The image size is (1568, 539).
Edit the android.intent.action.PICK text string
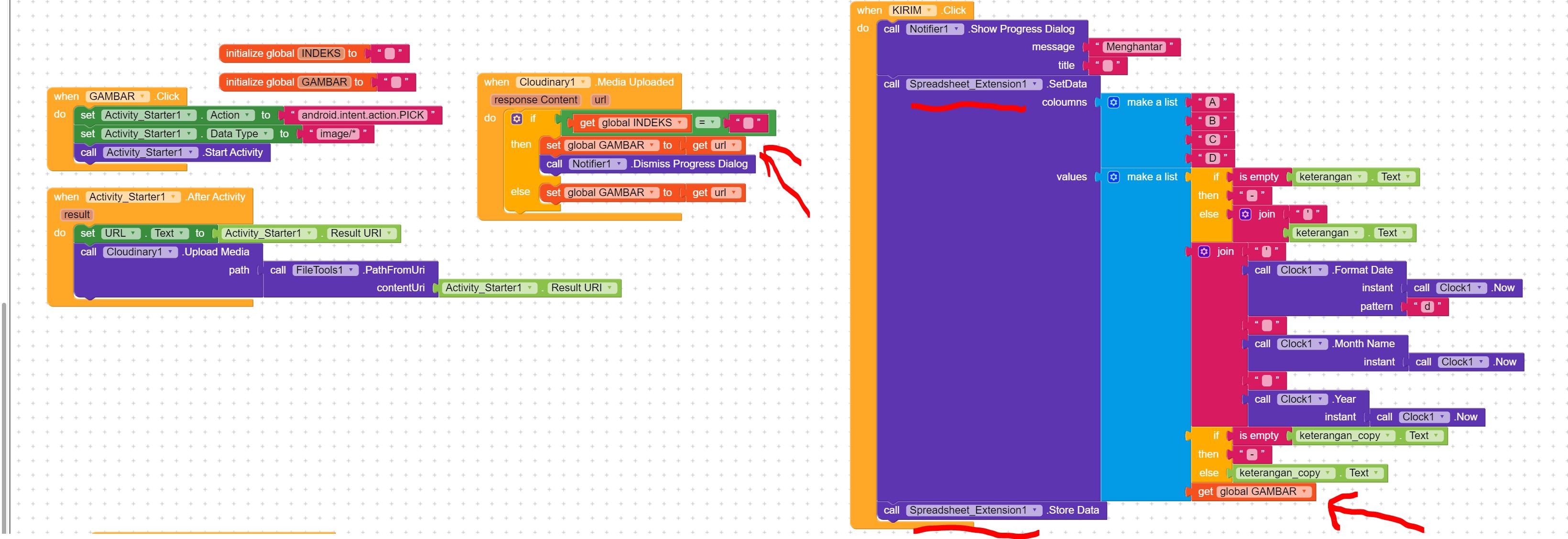point(362,115)
